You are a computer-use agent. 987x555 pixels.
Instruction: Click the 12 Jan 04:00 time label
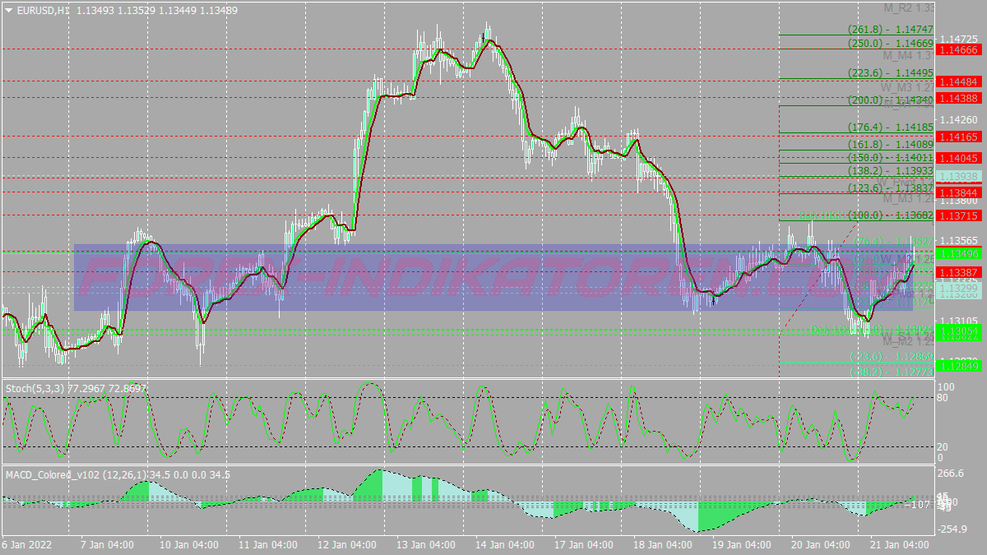[347, 544]
